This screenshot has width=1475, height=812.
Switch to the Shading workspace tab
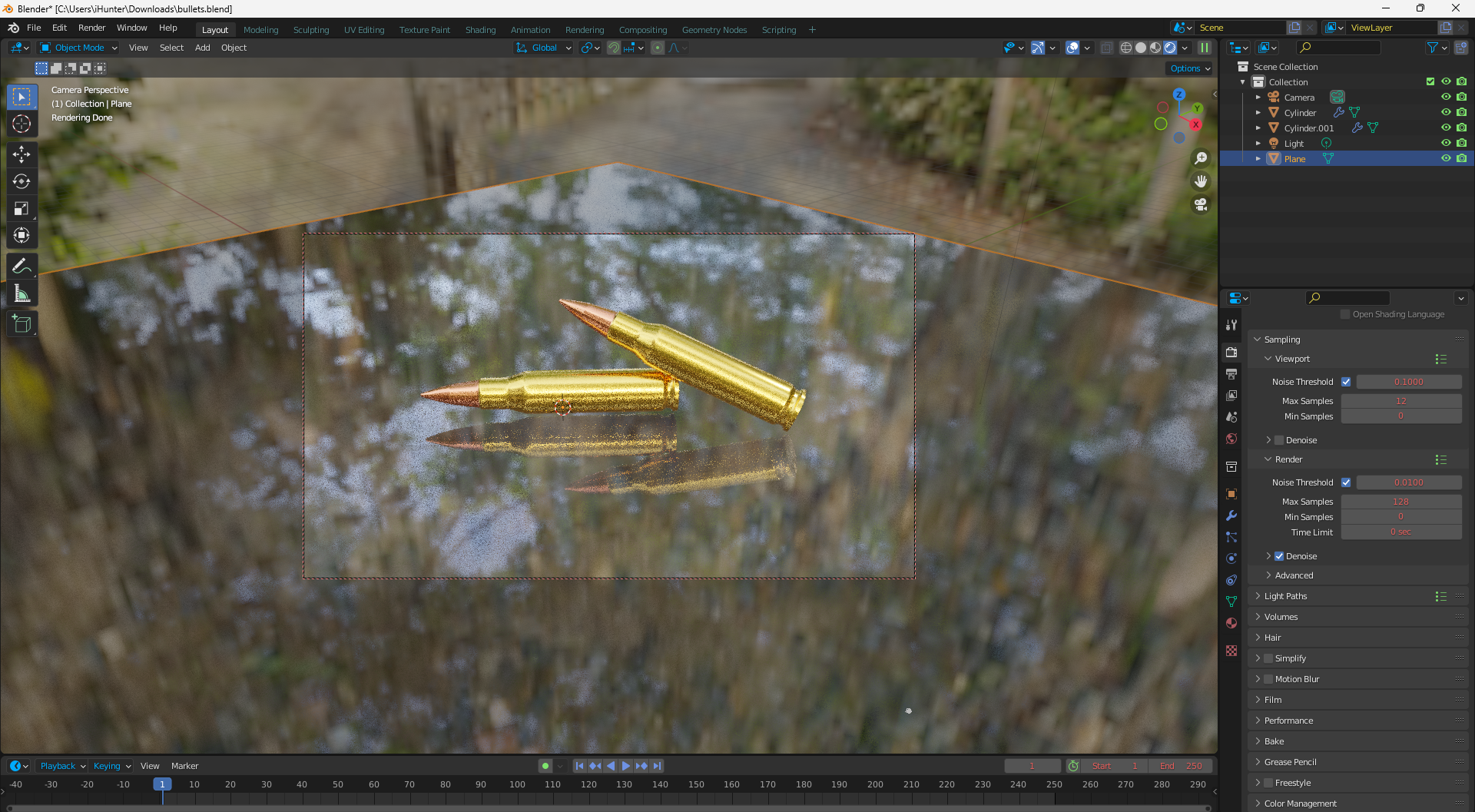click(x=480, y=30)
